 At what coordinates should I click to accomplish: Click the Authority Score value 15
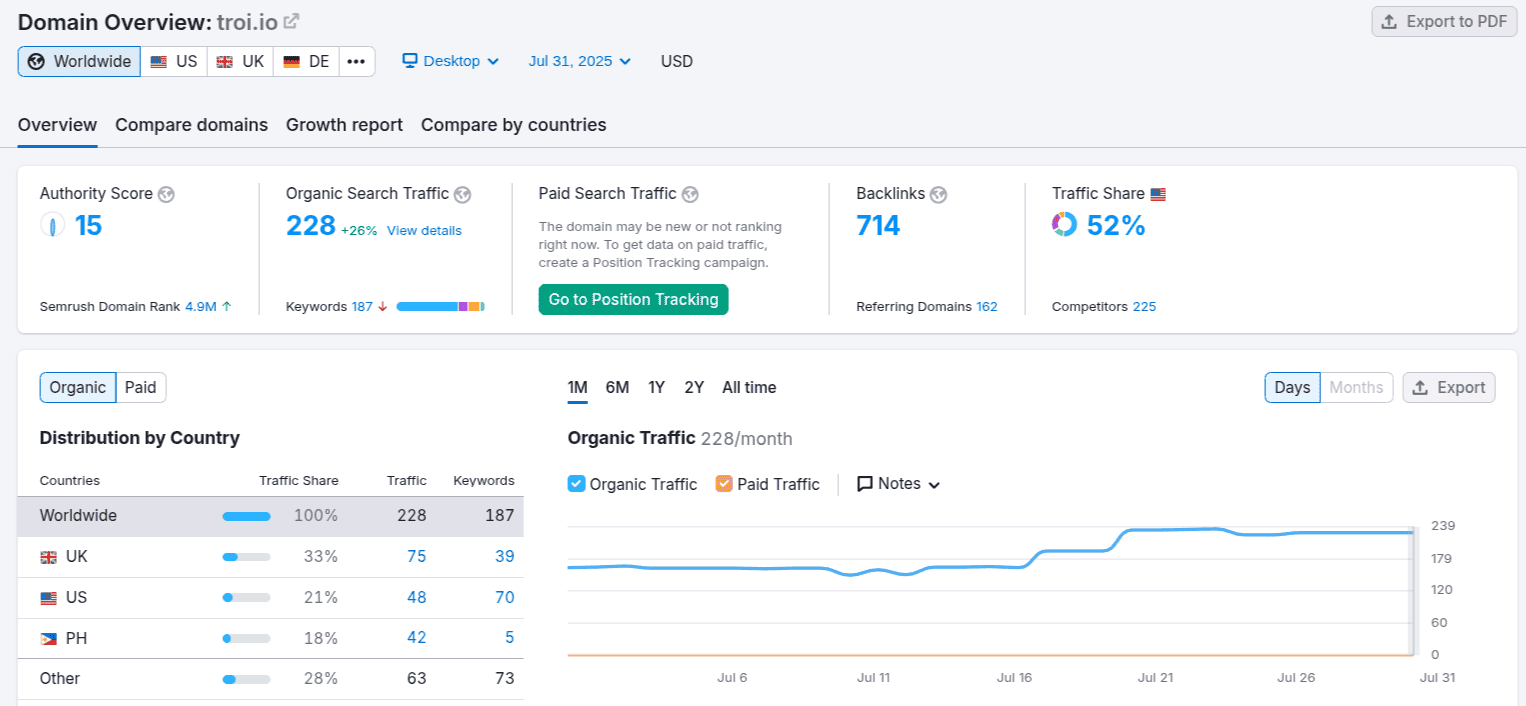[88, 226]
